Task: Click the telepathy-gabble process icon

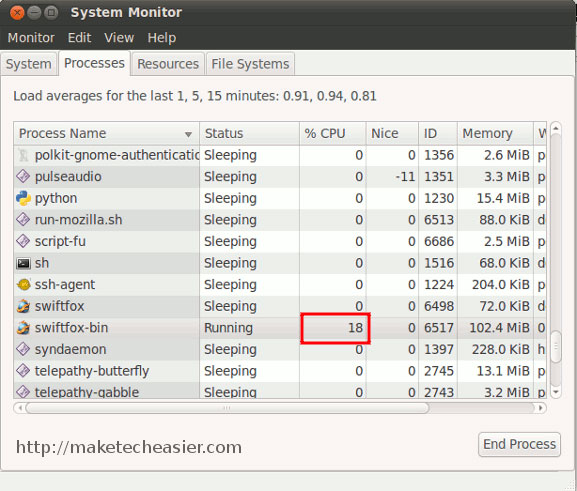Action: click(x=23, y=392)
